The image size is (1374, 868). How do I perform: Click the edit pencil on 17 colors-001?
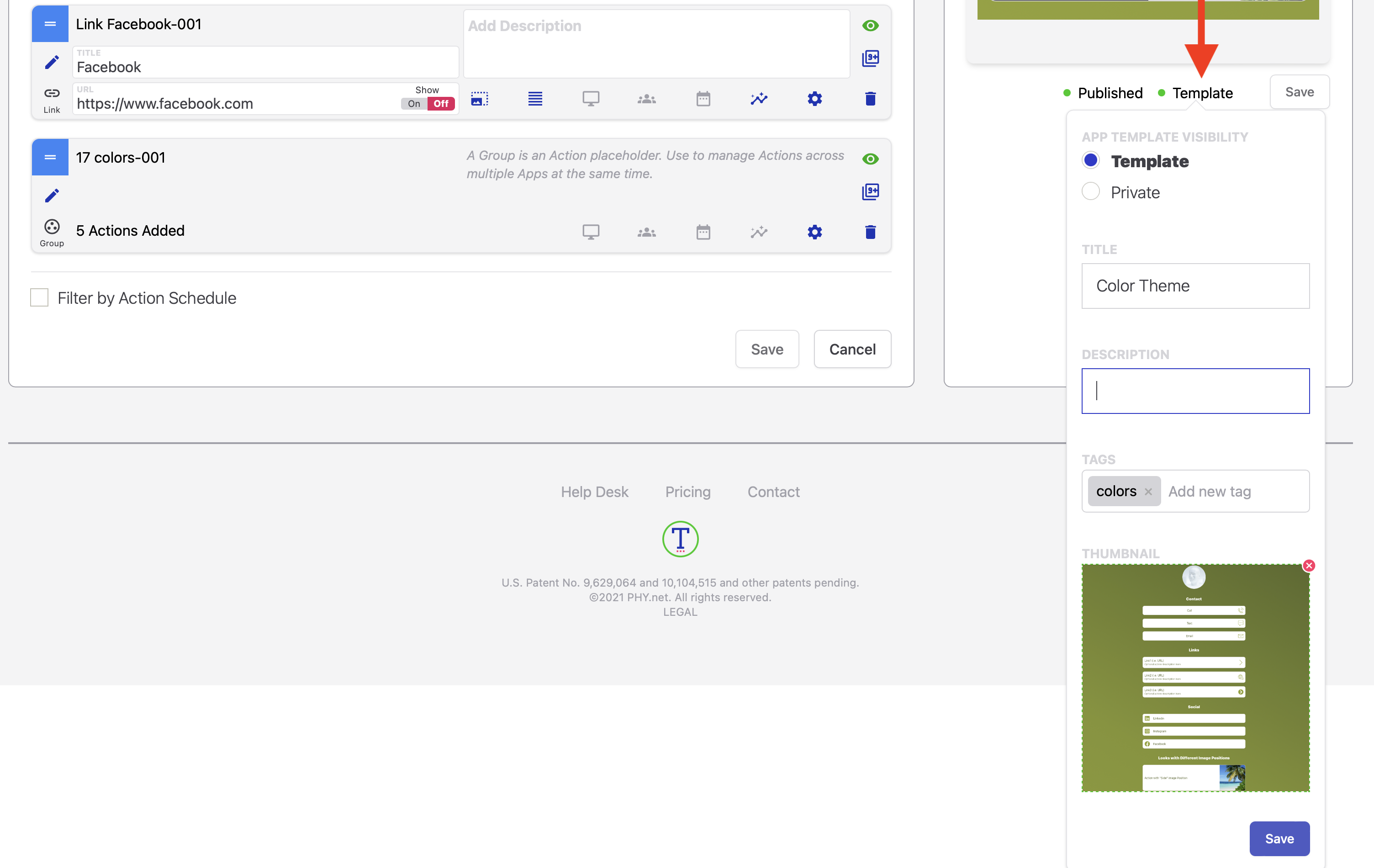click(51, 196)
